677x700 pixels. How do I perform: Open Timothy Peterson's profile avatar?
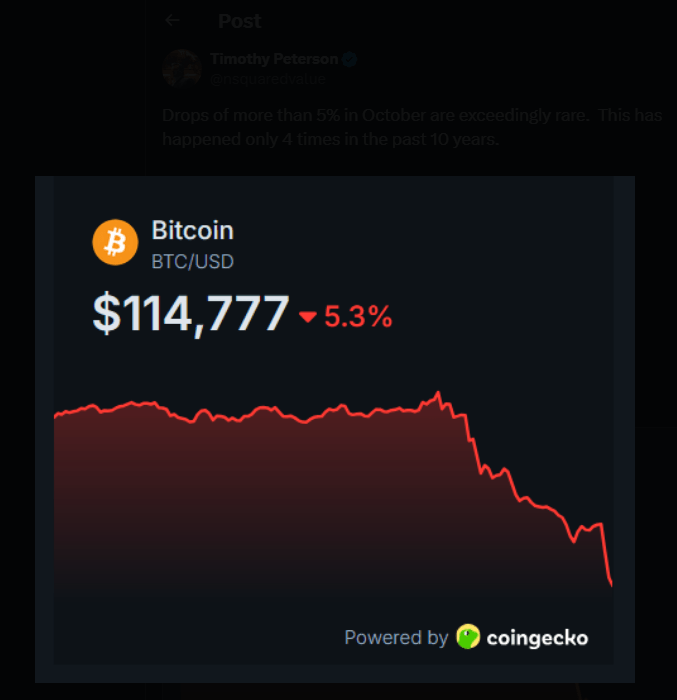pyautogui.click(x=181, y=69)
